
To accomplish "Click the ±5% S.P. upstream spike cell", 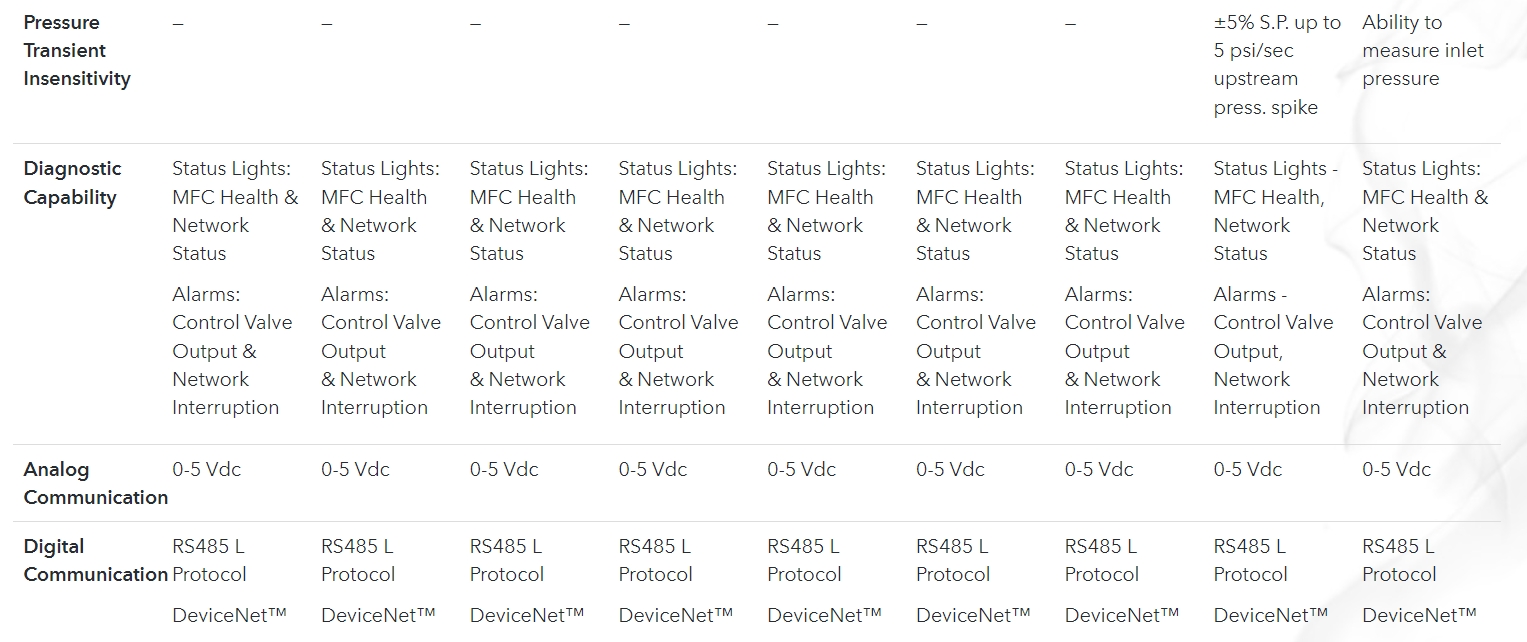I will [x=1276, y=65].
